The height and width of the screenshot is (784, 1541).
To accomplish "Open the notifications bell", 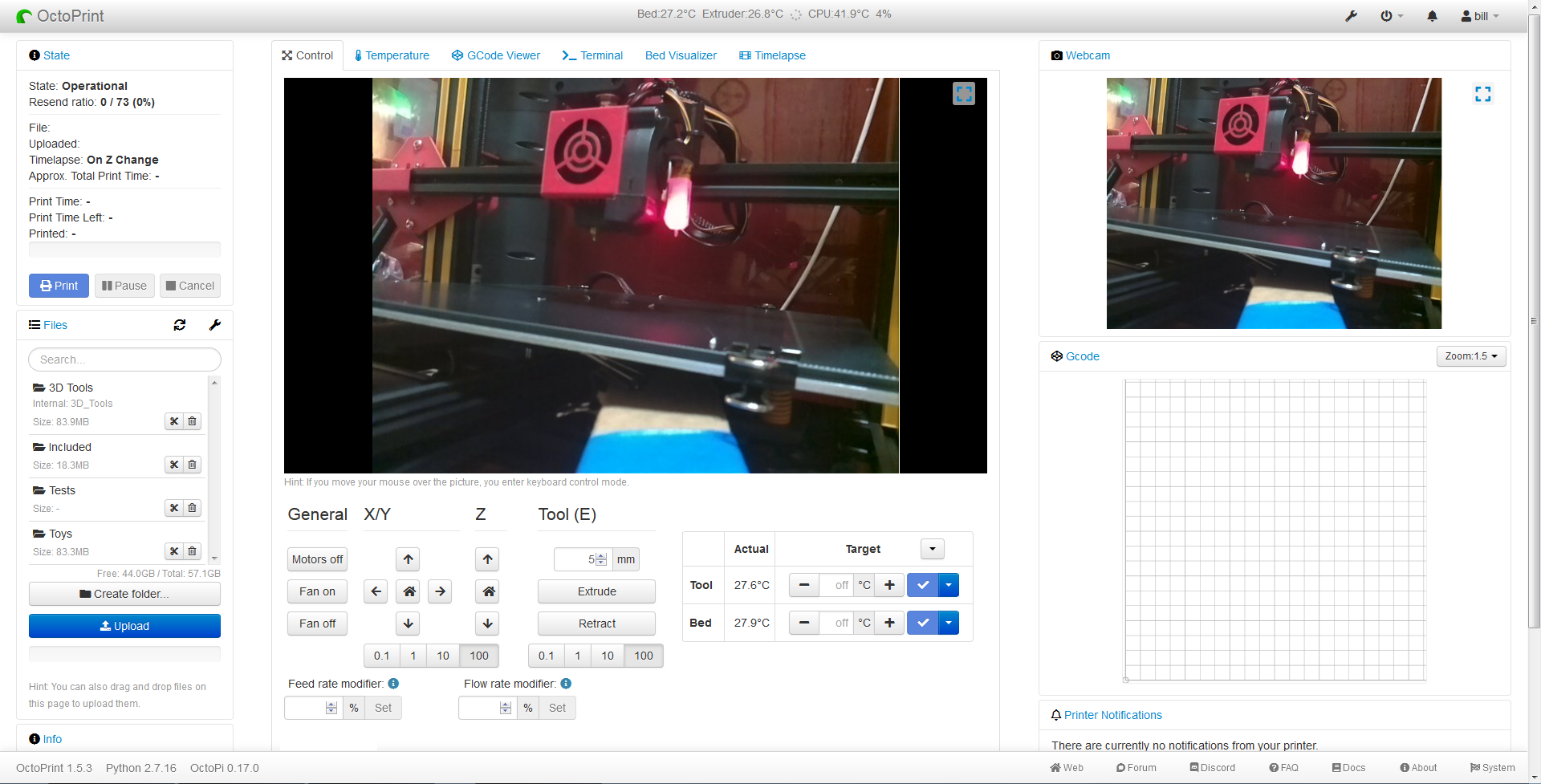I will (1433, 15).
